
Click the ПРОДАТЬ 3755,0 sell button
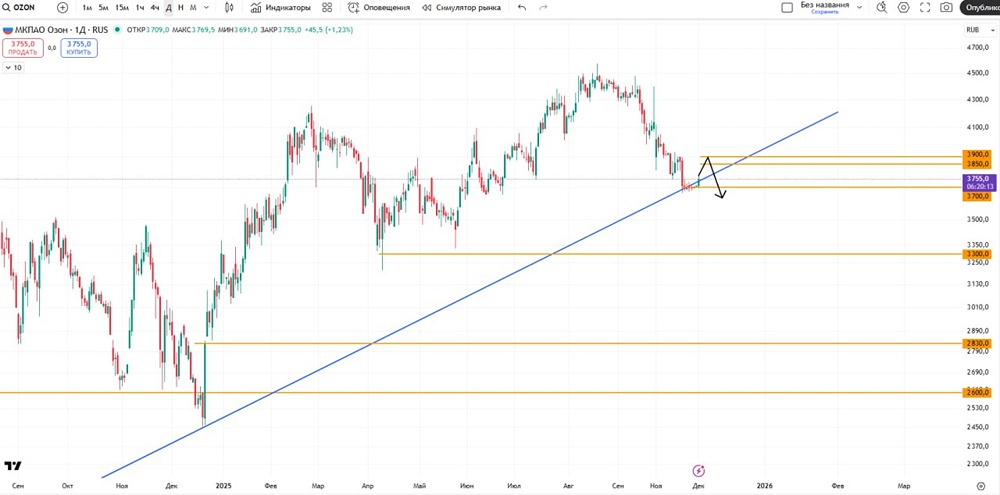click(x=23, y=48)
